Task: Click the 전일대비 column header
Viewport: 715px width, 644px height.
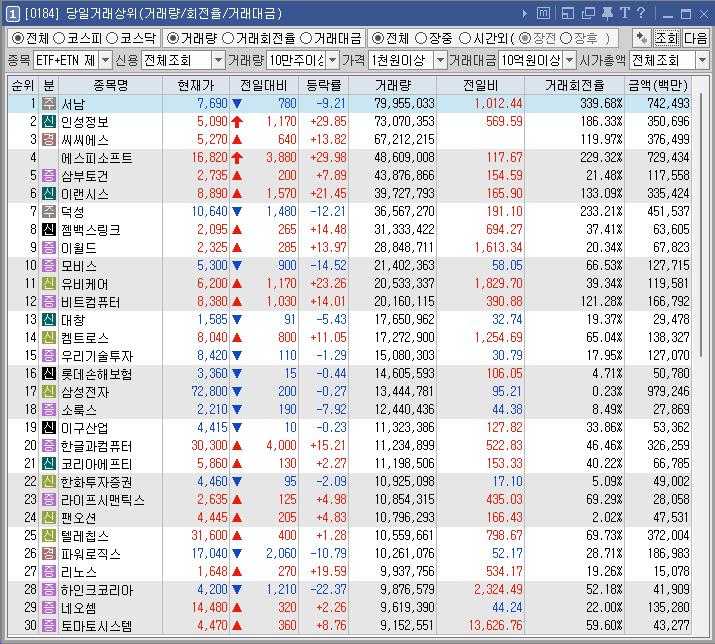Action: coord(264,85)
